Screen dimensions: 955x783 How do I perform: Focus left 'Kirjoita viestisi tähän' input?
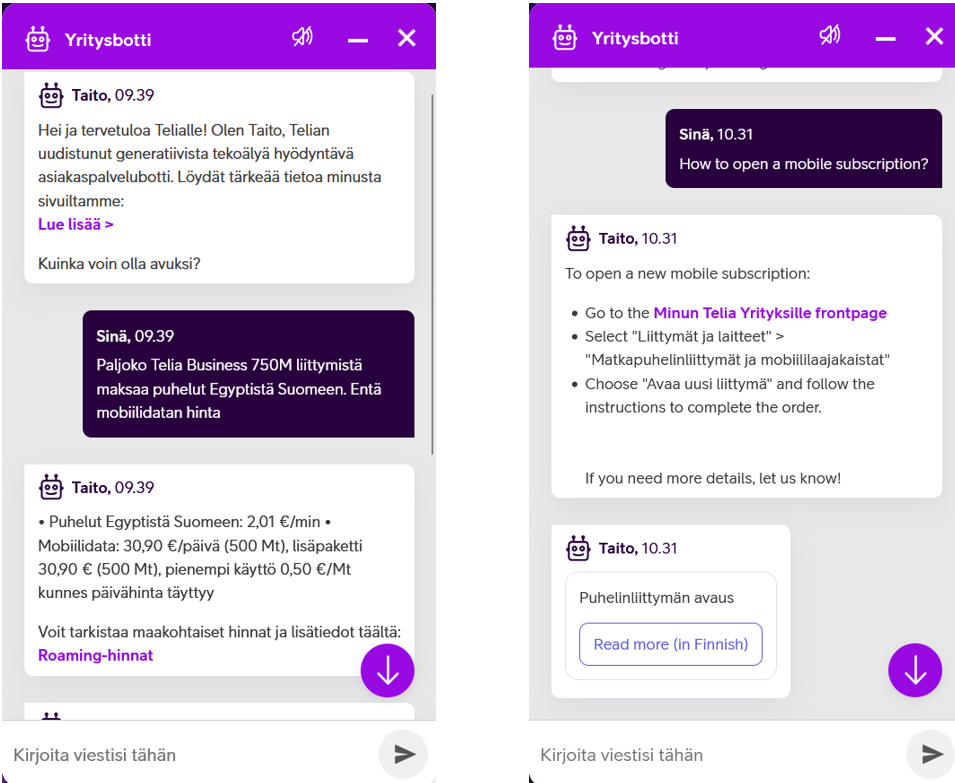[189, 755]
